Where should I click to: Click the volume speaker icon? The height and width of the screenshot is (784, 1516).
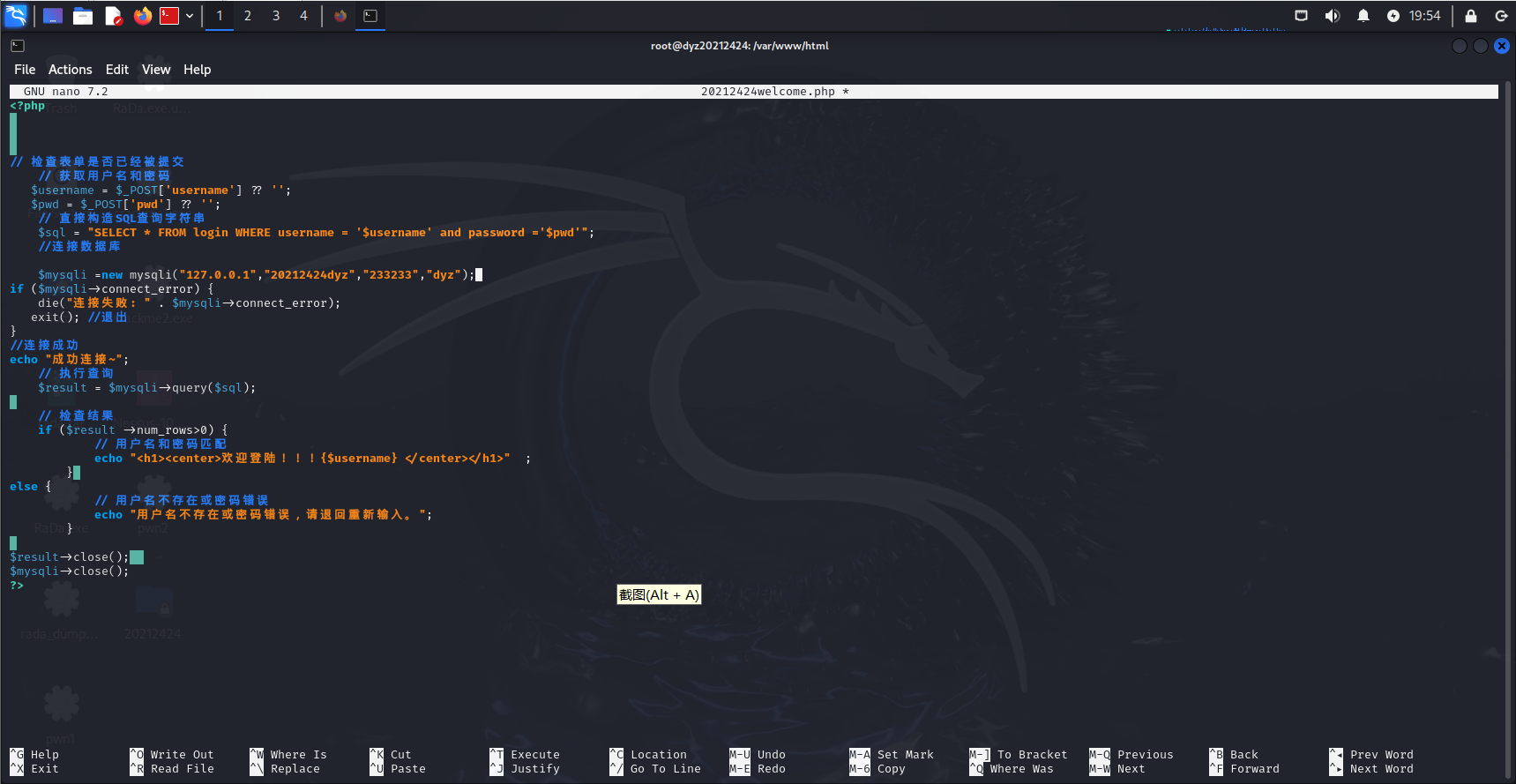1332,16
